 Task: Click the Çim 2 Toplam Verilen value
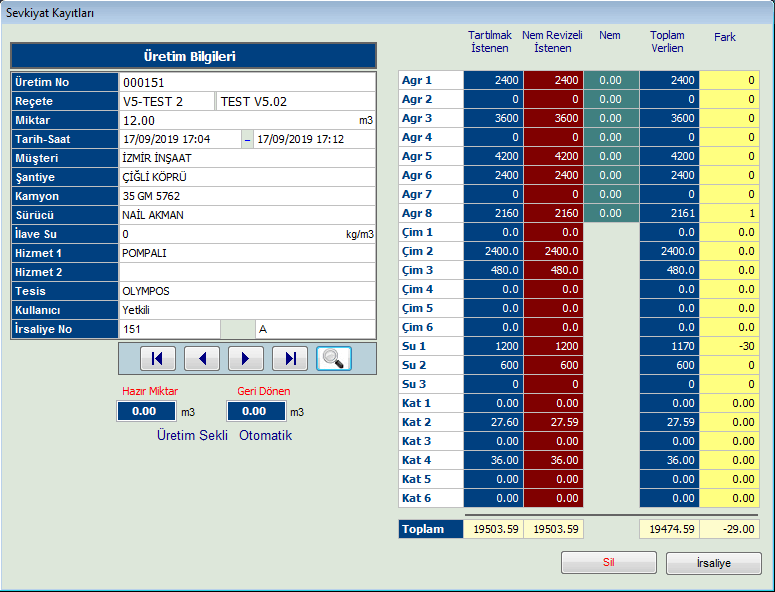click(669, 251)
